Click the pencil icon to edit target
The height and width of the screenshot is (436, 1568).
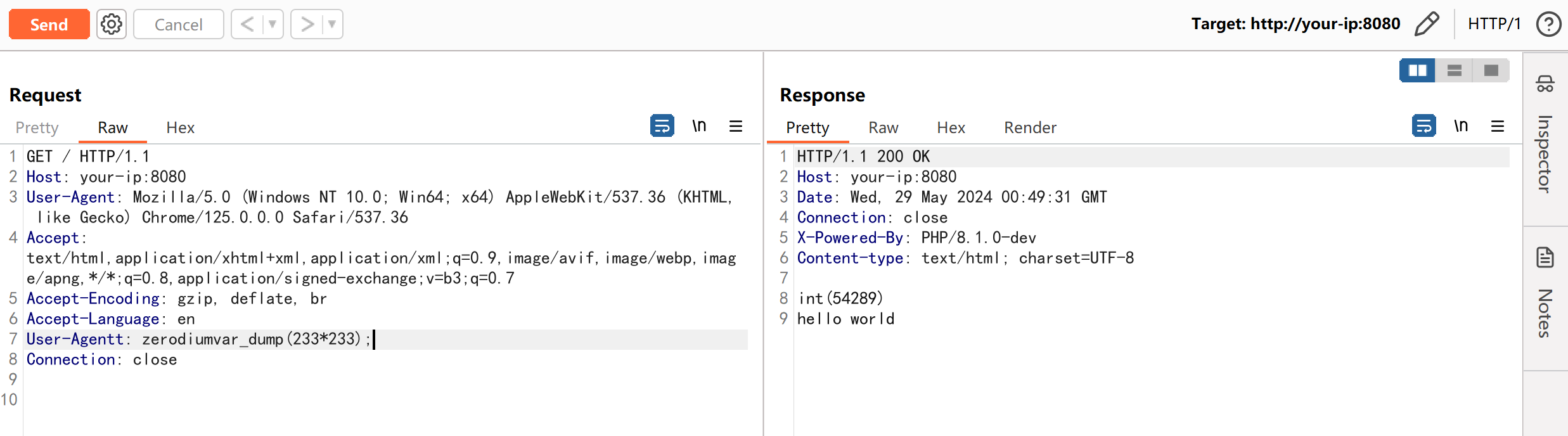(1426, 24)
